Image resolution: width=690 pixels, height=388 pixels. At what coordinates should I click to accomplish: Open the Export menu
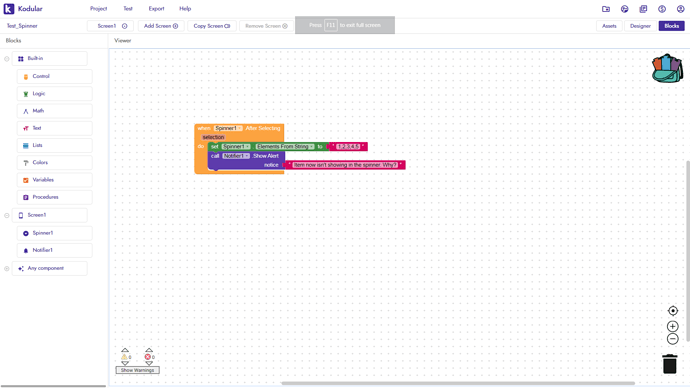(156, 9)
